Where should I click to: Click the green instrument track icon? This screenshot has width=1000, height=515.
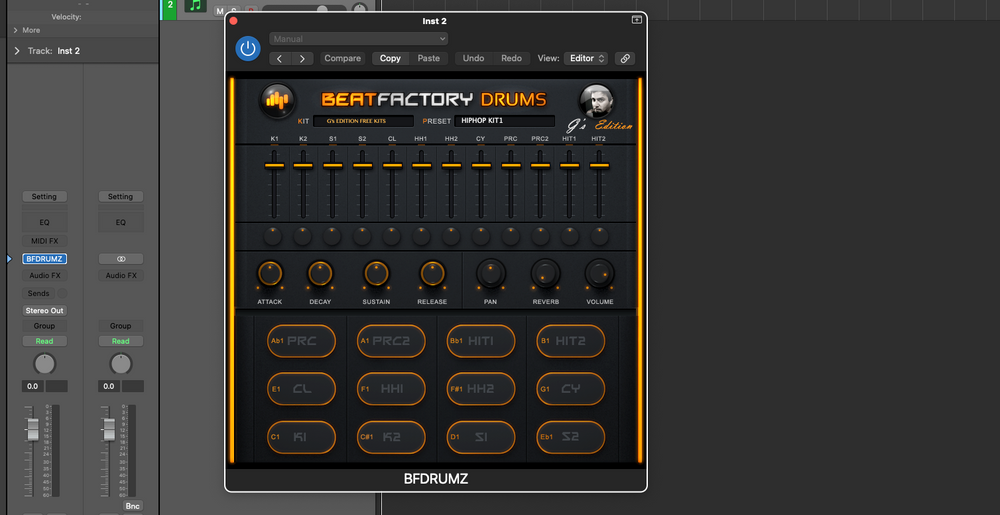click(x=195, y=6)
